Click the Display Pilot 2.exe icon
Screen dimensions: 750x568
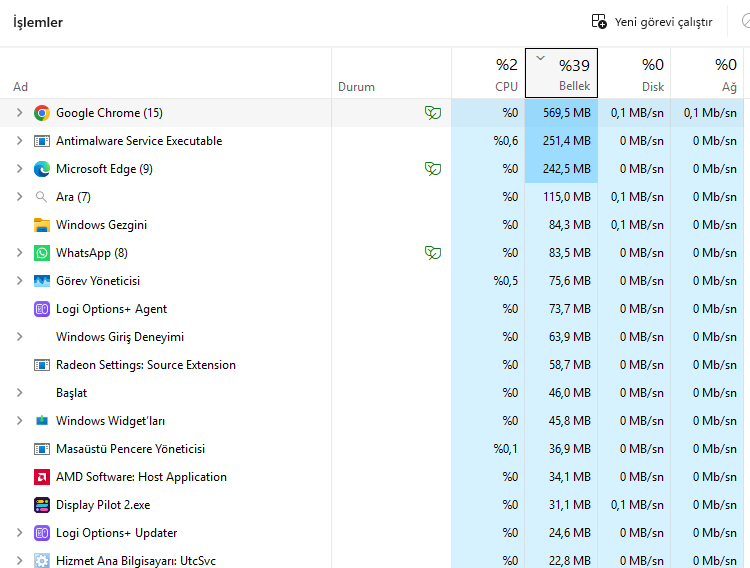pyautogui.click(x=42, y=505)
